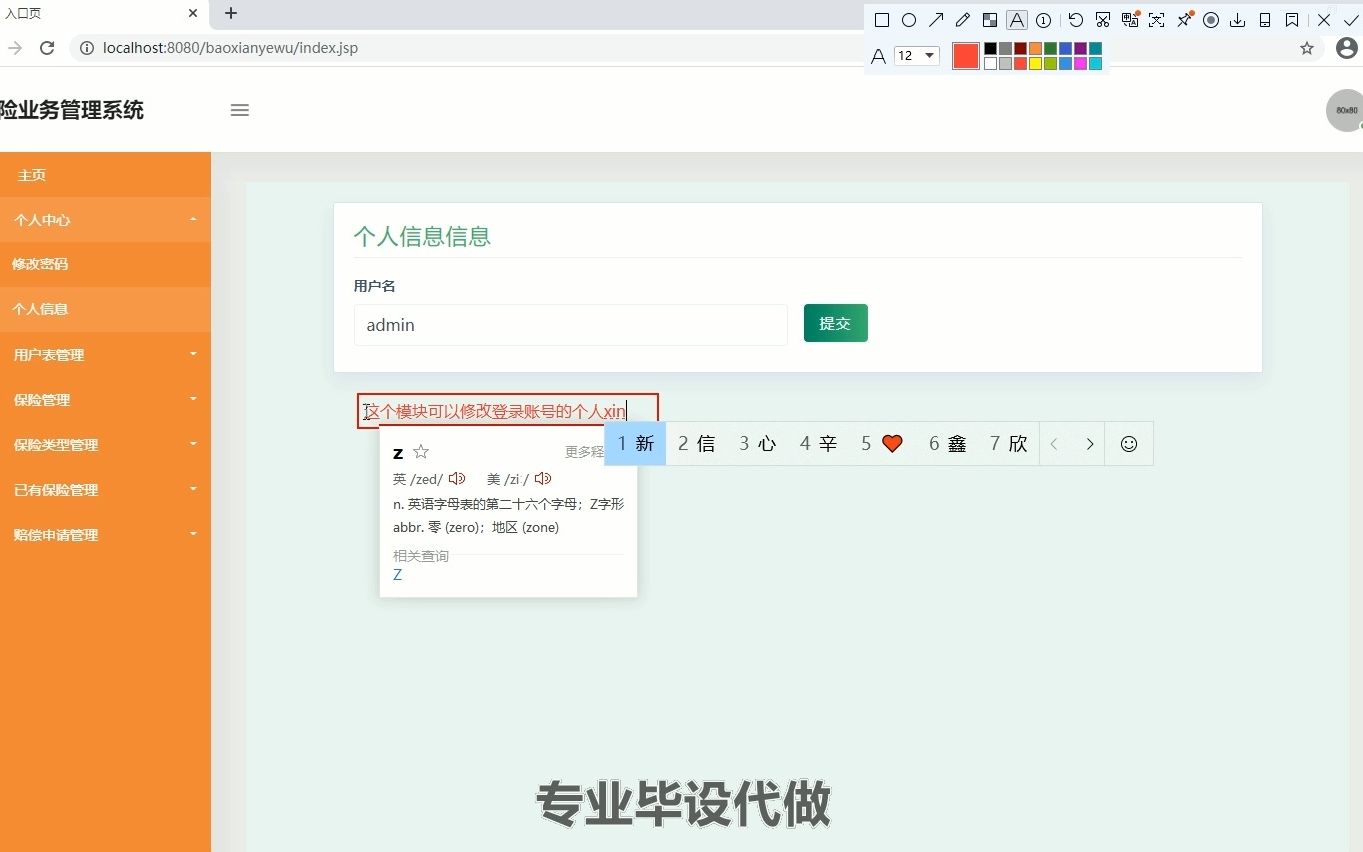Pick the current red color swatch
Image resolution: width=1363 pixels, height=852 pixels.
965,56
